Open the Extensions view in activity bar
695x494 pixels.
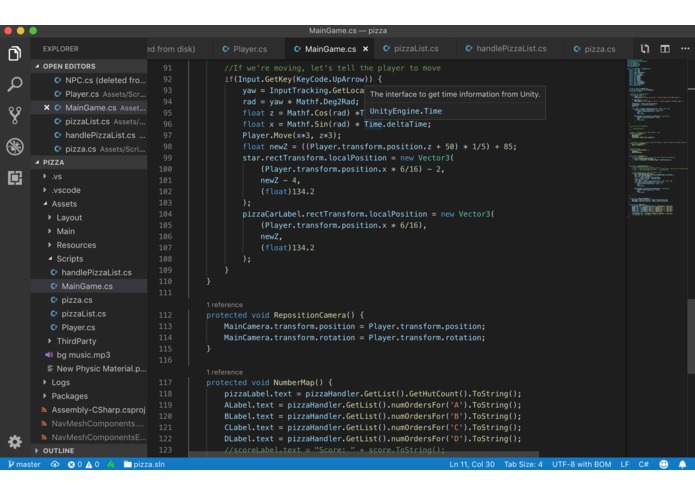15,178
